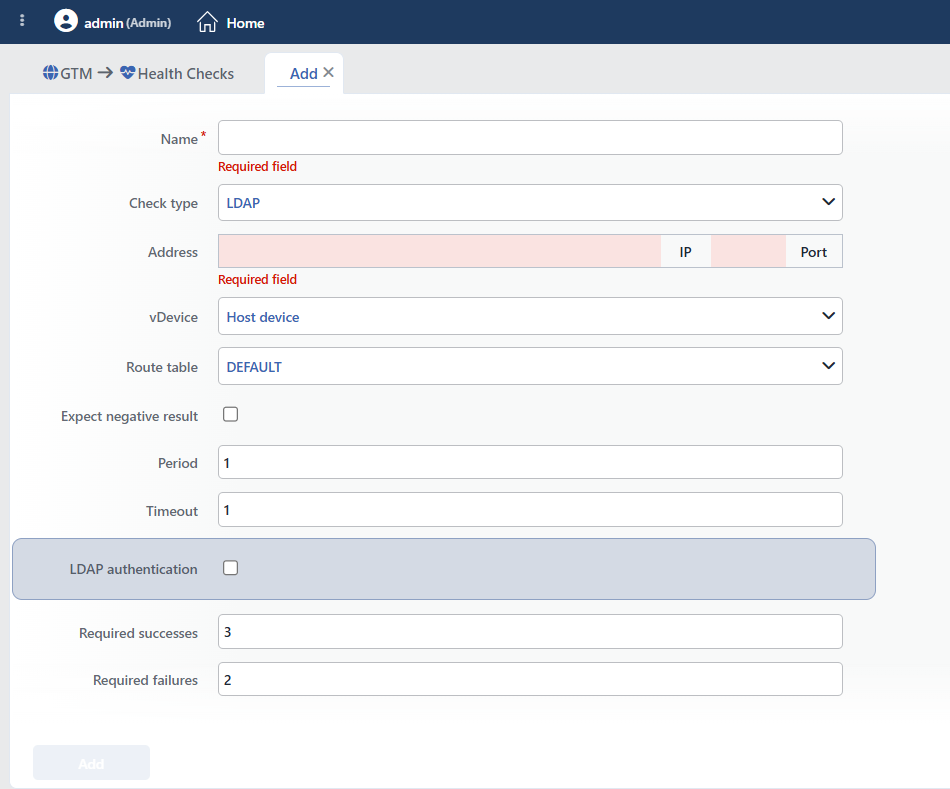The height and width of the screenshot is (789, 950).
Task: Switch to the Add tab
Action: pos(304,74)
